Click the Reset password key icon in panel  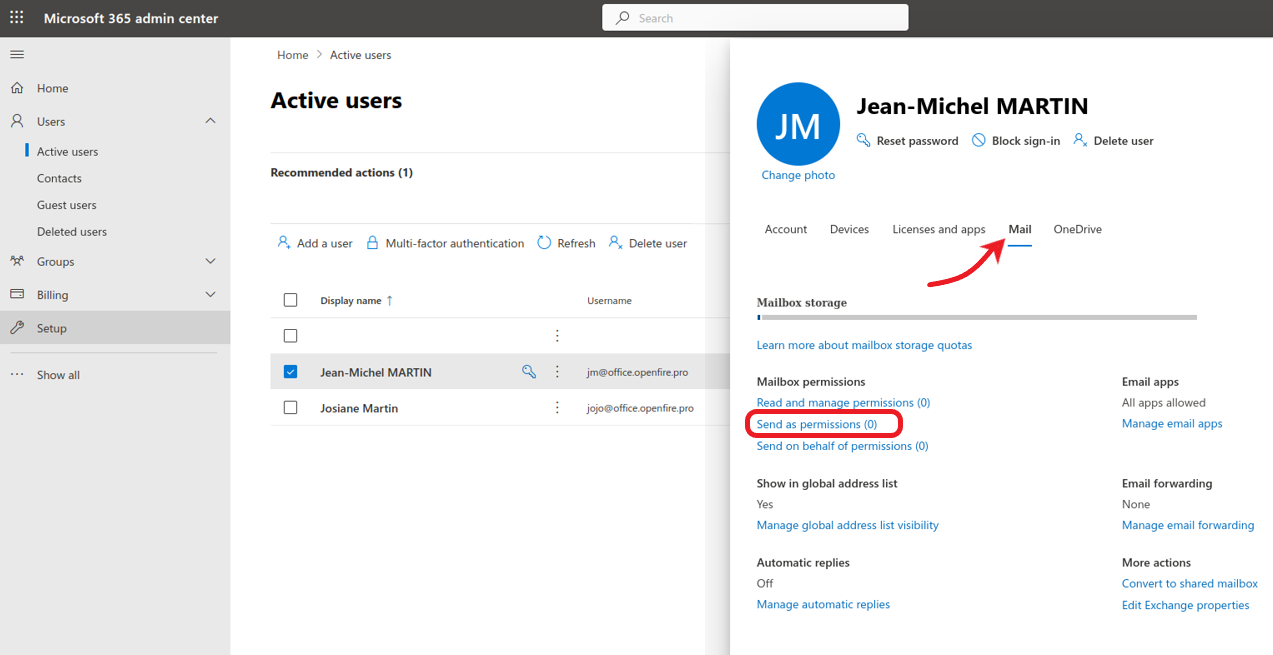coord(864,141)
